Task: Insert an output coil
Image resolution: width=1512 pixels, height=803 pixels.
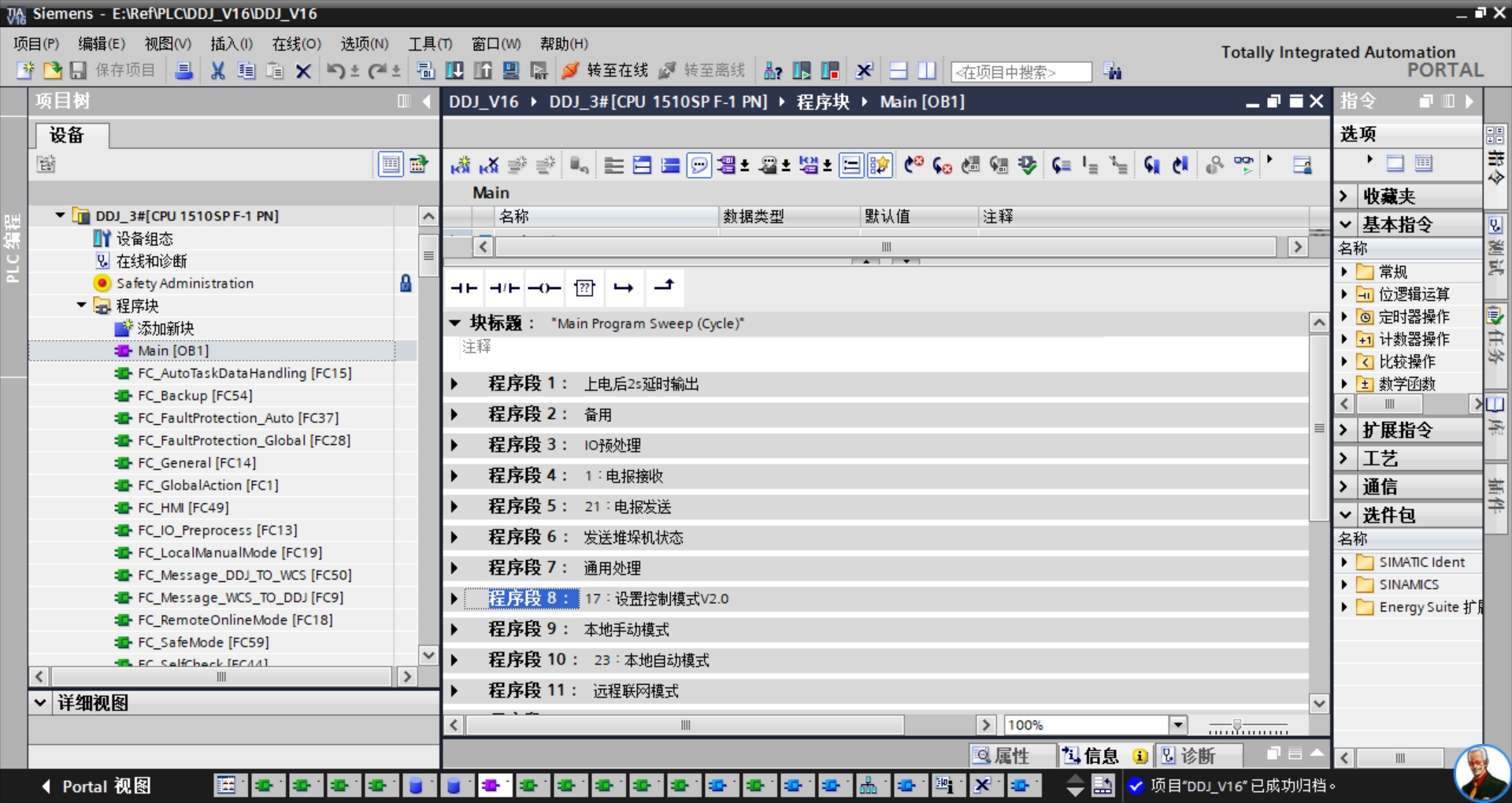Action: [x=545, y=288]
